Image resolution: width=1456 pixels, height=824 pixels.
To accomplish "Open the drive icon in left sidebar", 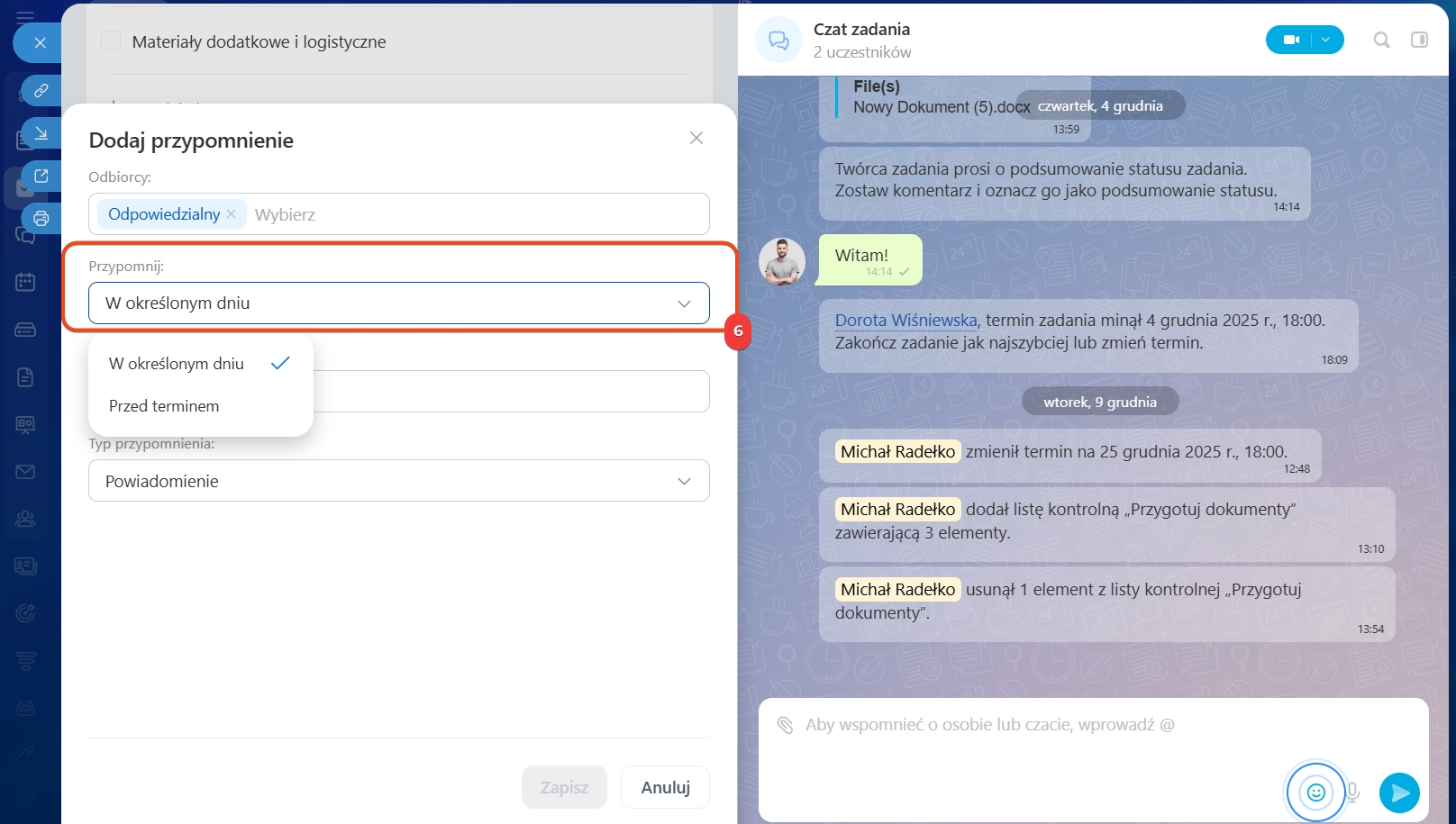I will coord(25,330).
